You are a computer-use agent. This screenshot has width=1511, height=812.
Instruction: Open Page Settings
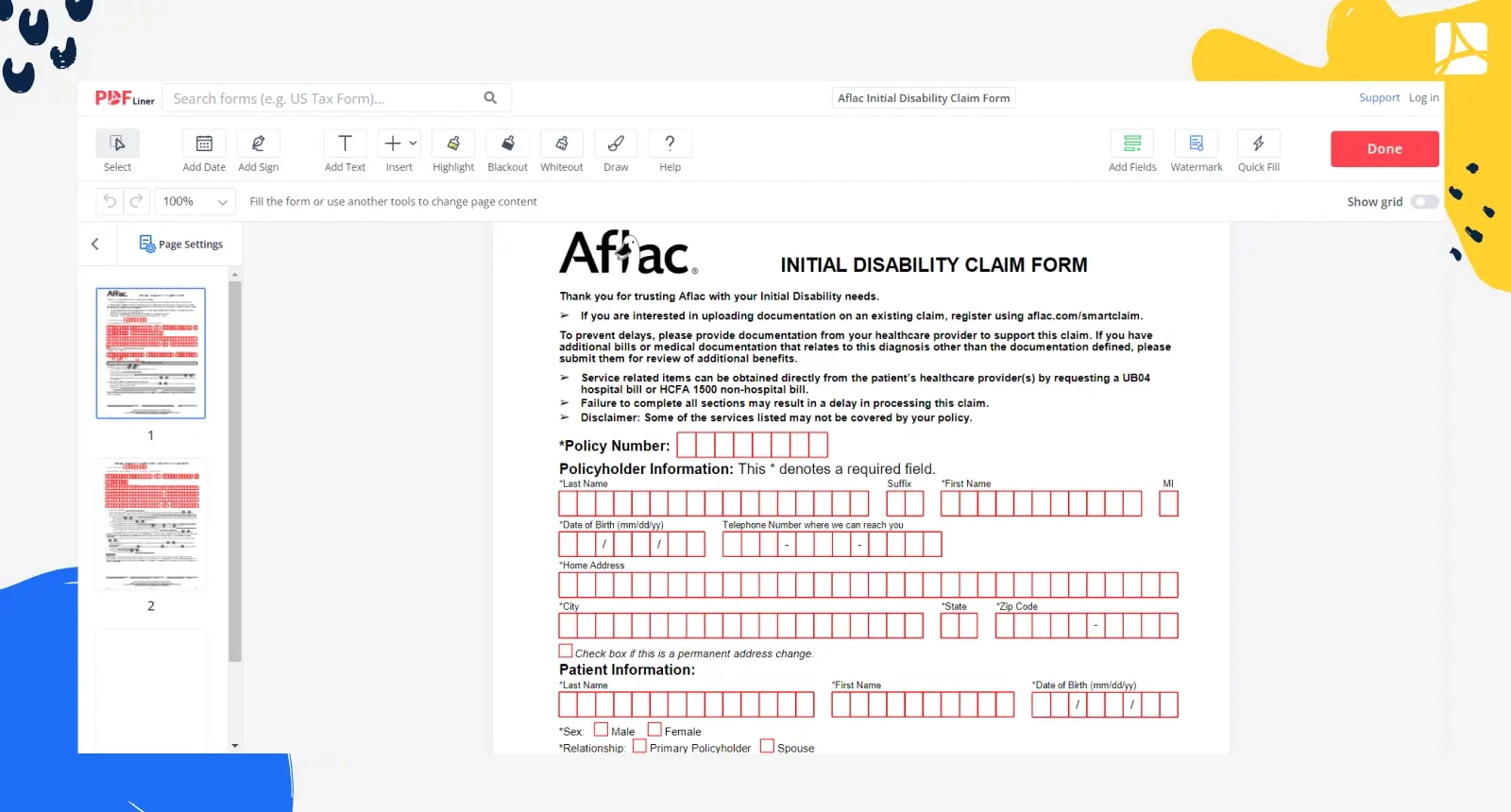(181, 245)
